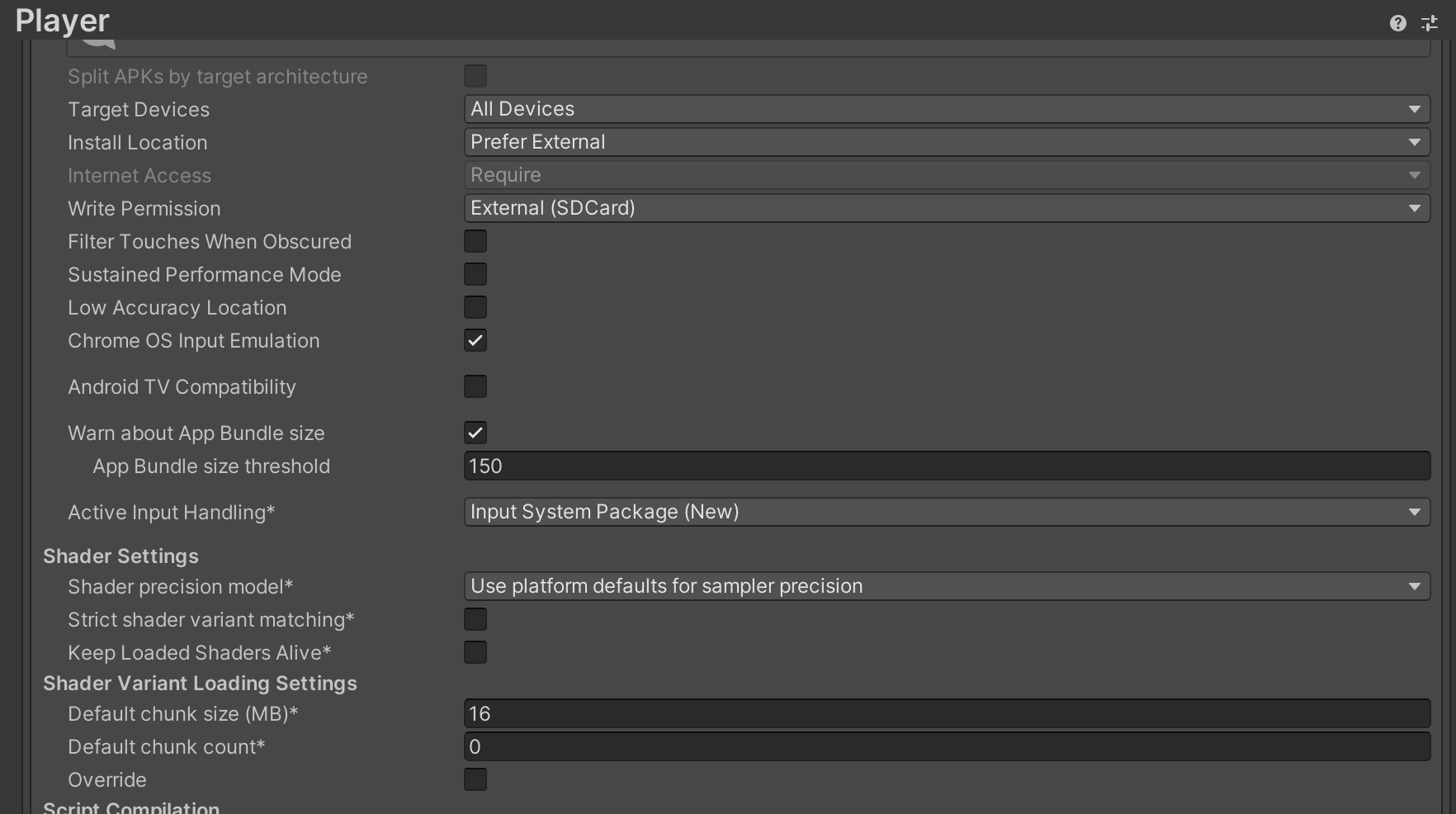Uncheck Warn about App Bundle size
This screenshot has height=814, width=1456.
(x=475, y=433)
